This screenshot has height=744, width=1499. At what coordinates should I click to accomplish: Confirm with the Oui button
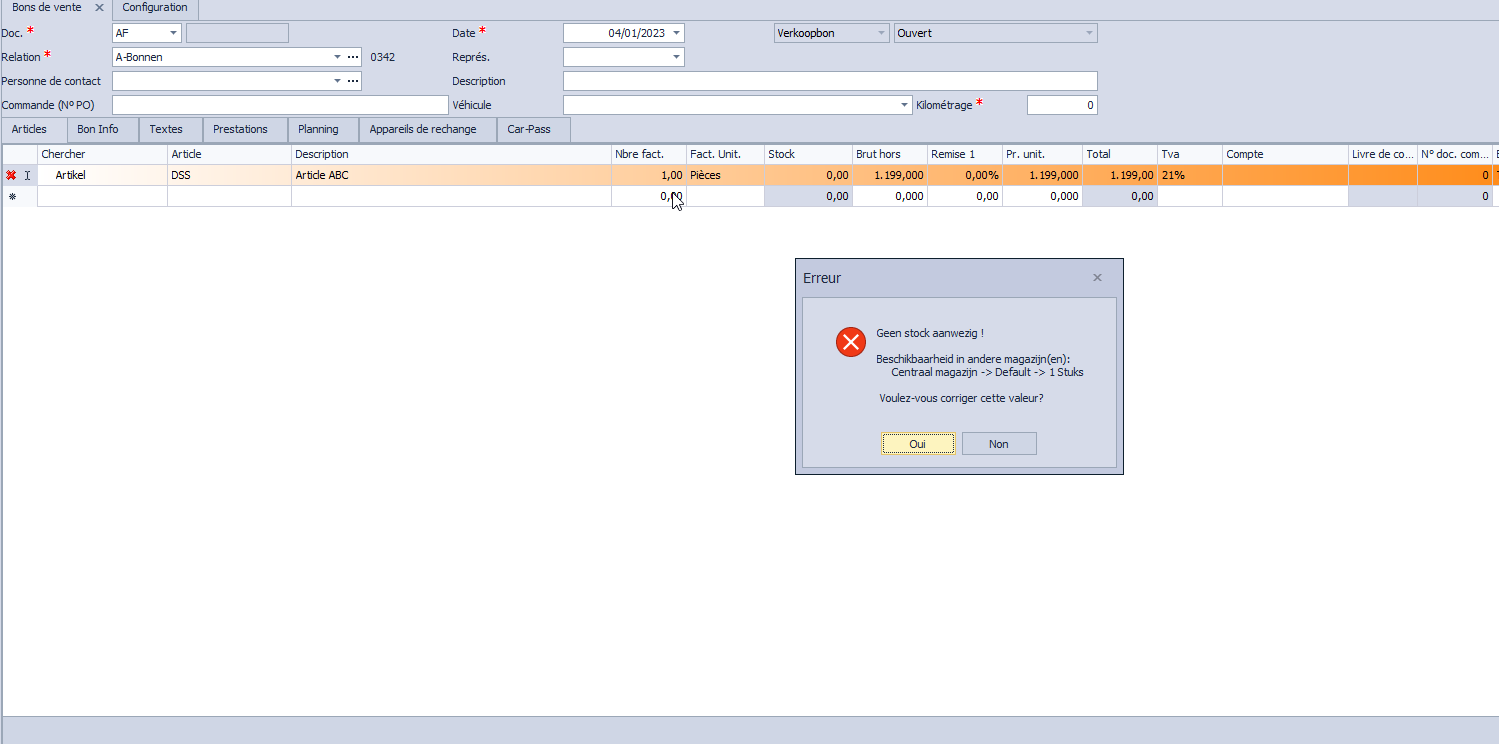918,444
